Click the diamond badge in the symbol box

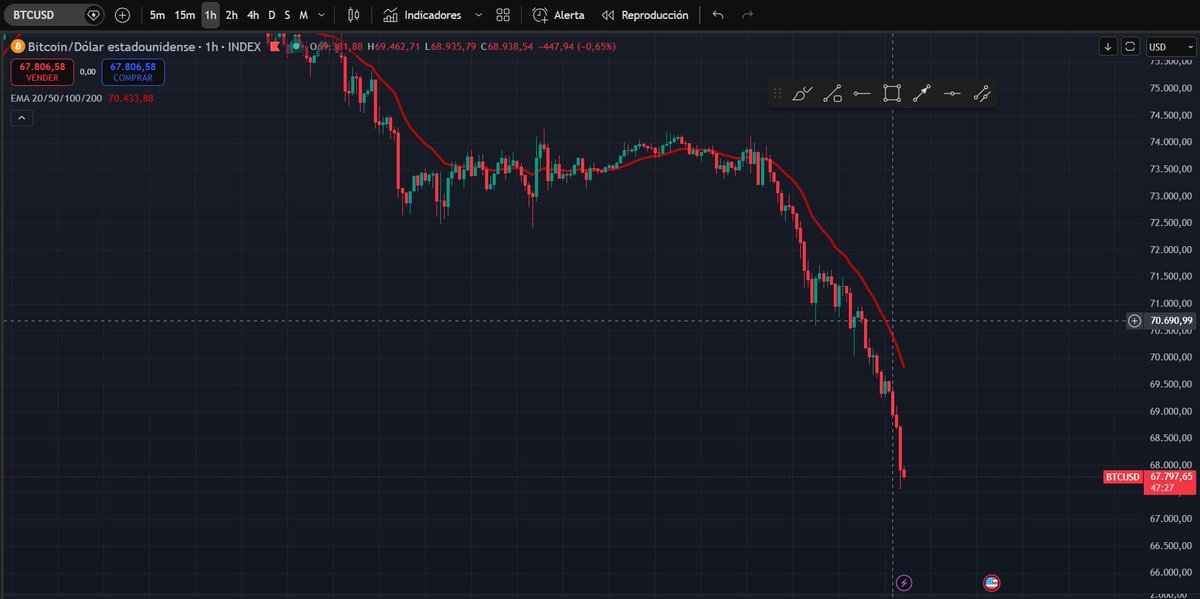(93, 15)
